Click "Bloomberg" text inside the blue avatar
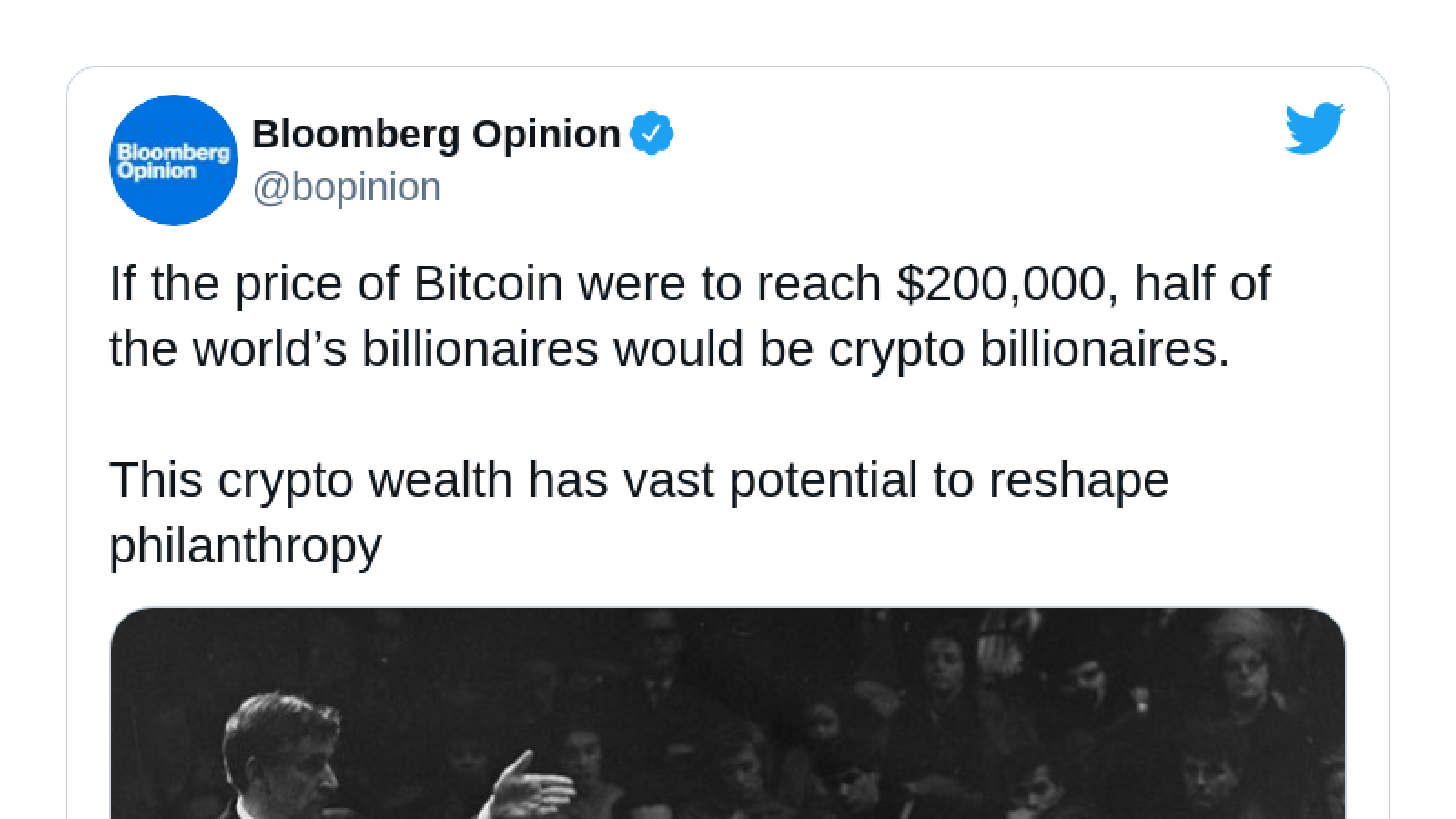Viewport: 1456px width, 819px height. coord(174,153)
